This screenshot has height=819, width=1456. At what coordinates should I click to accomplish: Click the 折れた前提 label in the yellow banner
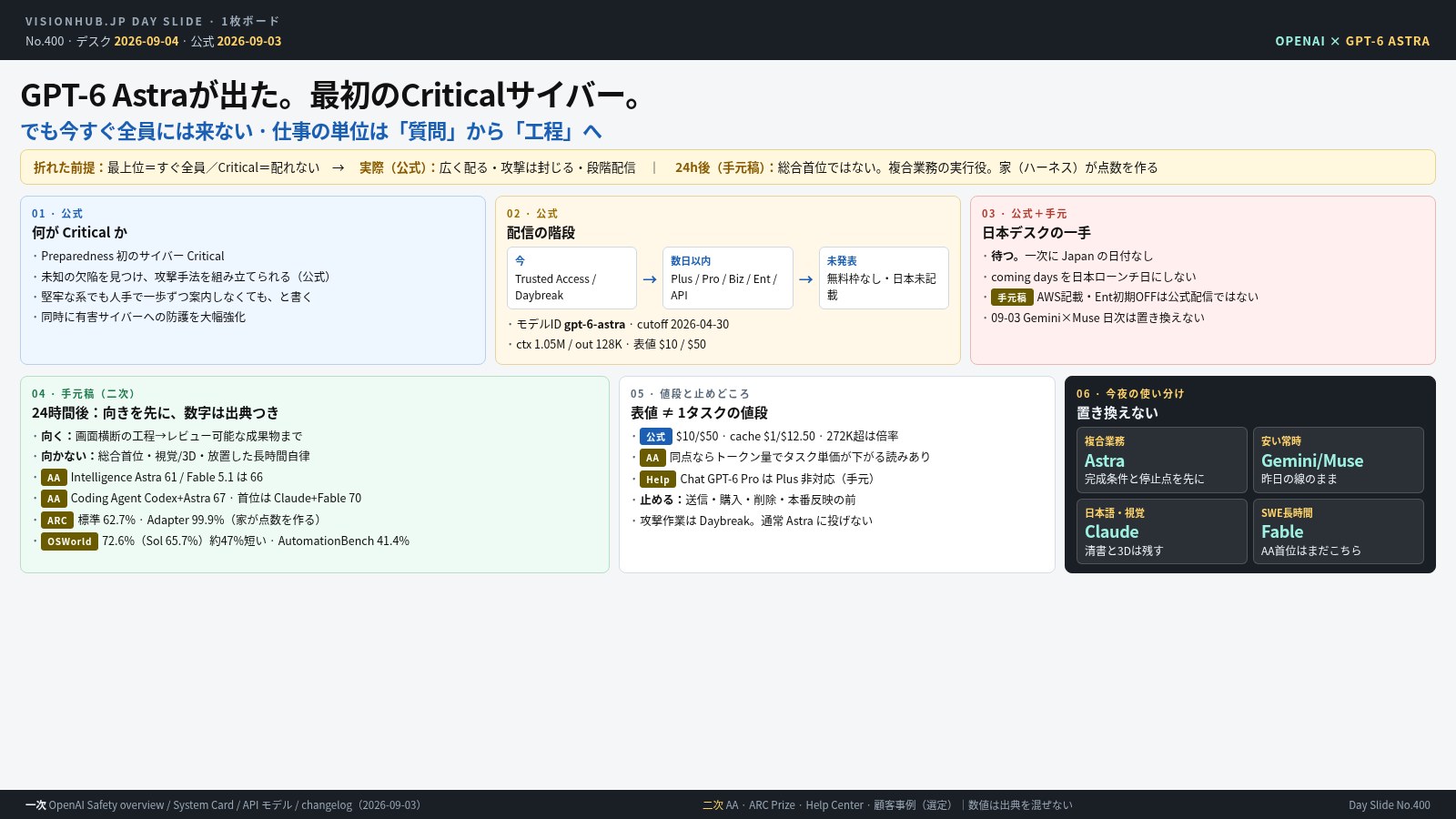coord(68,167)
